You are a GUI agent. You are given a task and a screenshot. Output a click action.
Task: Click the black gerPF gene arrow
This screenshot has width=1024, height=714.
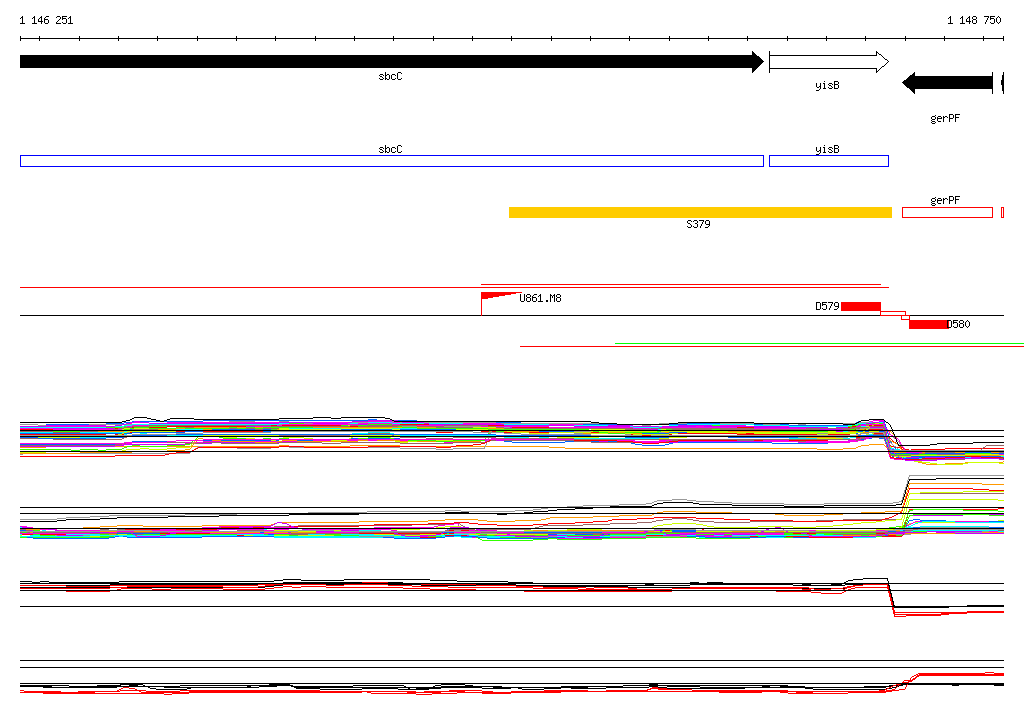[x=948, y=83]
